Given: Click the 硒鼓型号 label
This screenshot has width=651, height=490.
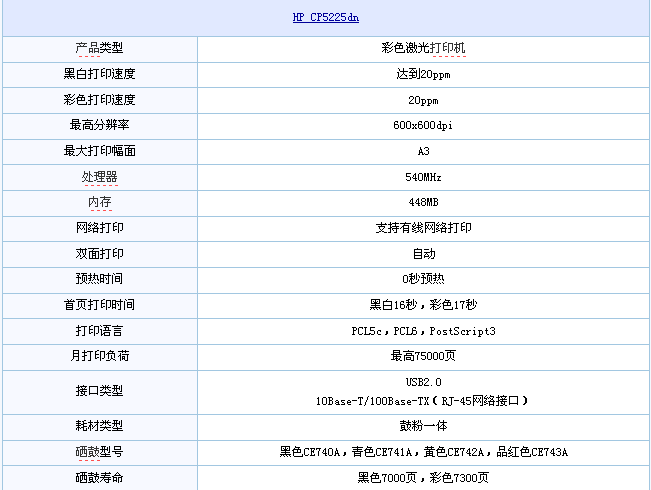Looking at the screenshot, I should (99, 451).
